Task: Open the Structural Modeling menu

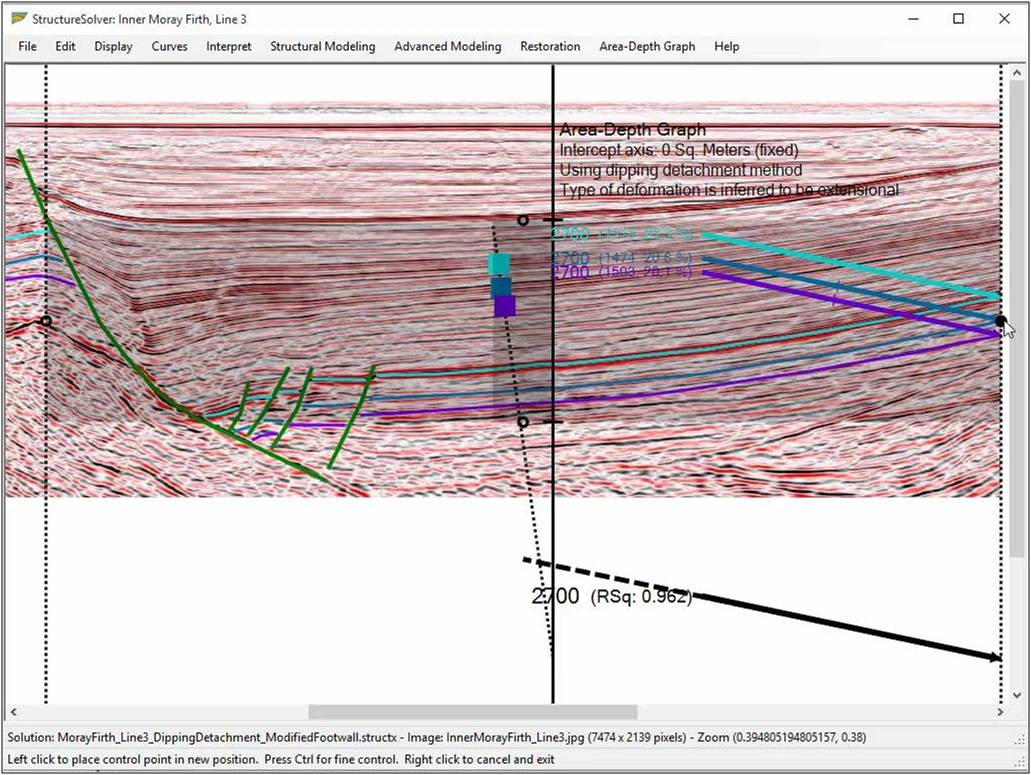Action: pyautogui.click(x=322, y=46)
